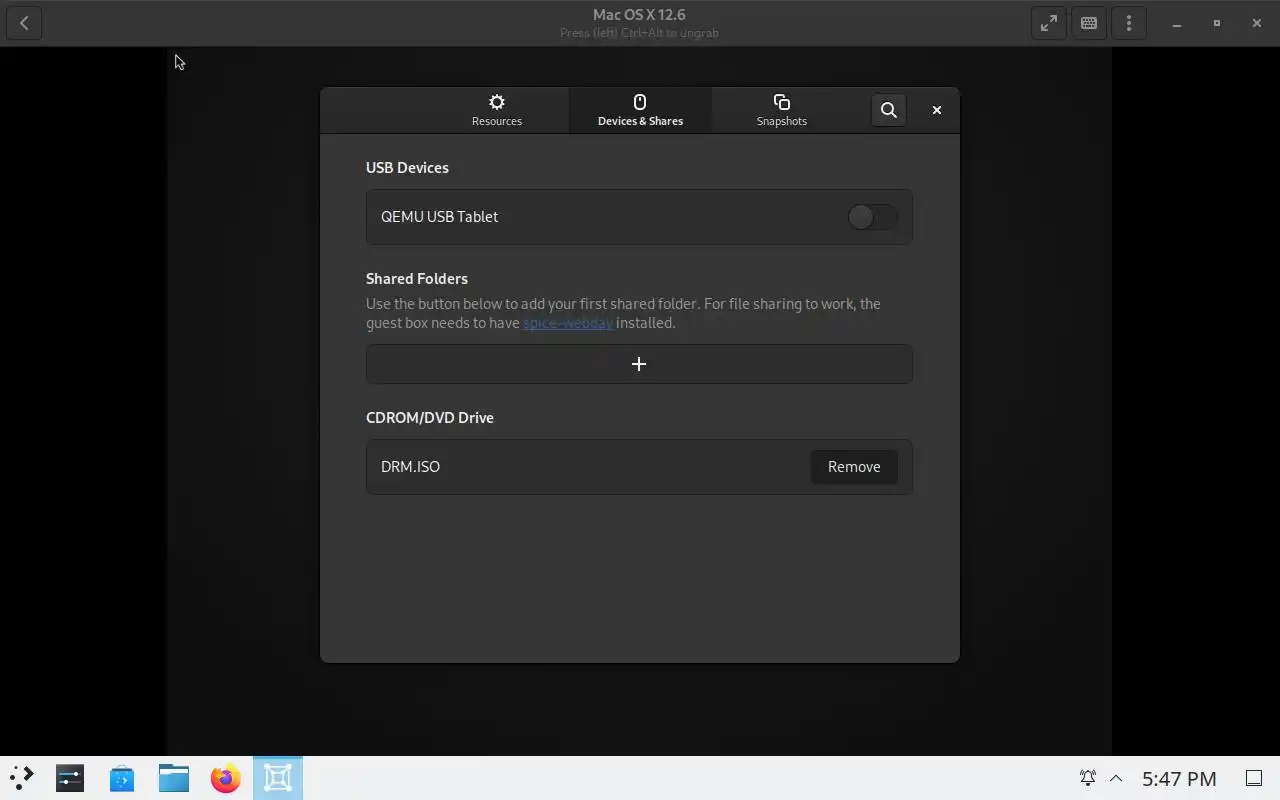The height and width of the screenshot is (800, 1280).
Task: Open notifications bell in system tray
Action: [x=1087, y=778]
